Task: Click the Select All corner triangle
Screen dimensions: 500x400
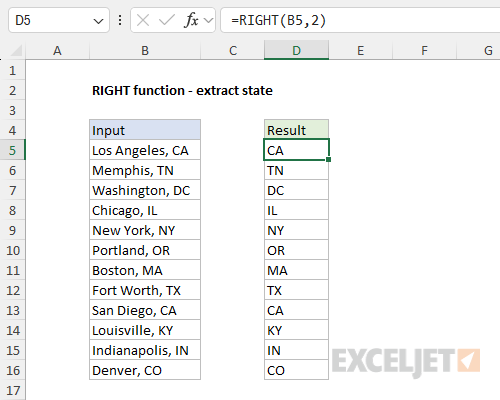Action: coord(17,51)
